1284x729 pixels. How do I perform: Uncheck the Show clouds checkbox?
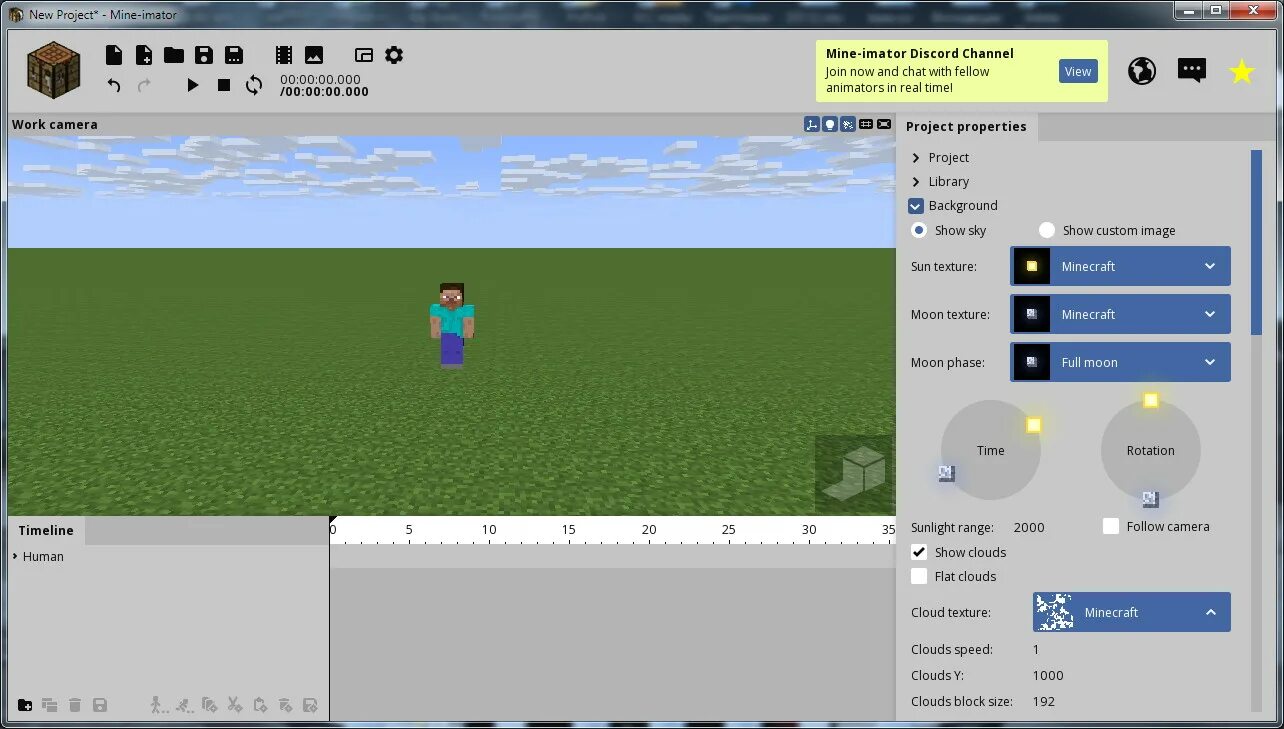(919, 552)
